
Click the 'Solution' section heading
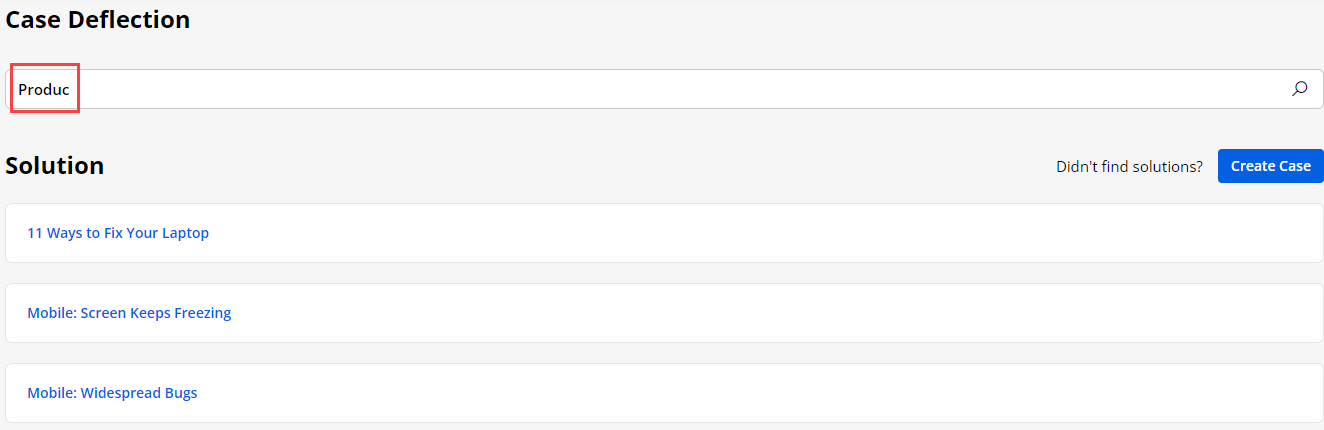[x=55, y=166]
